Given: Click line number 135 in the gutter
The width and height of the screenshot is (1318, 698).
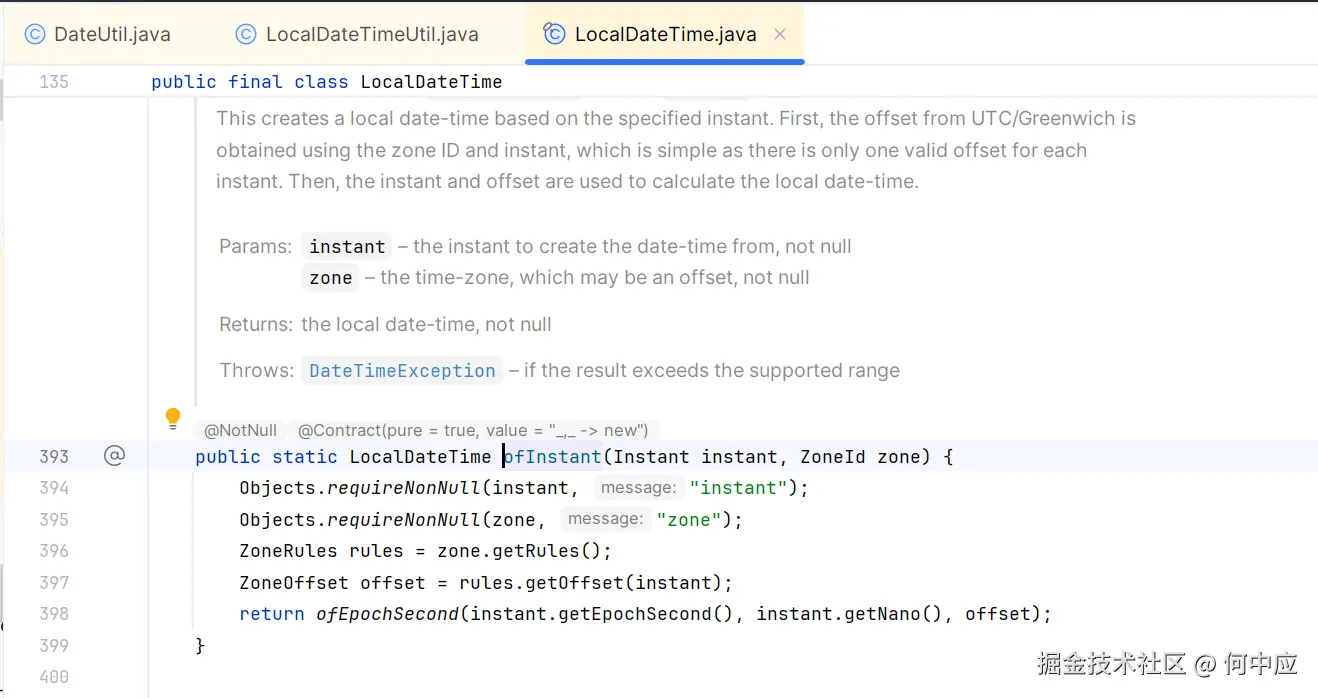Looking at the screenshot, I should pos(54,82).
